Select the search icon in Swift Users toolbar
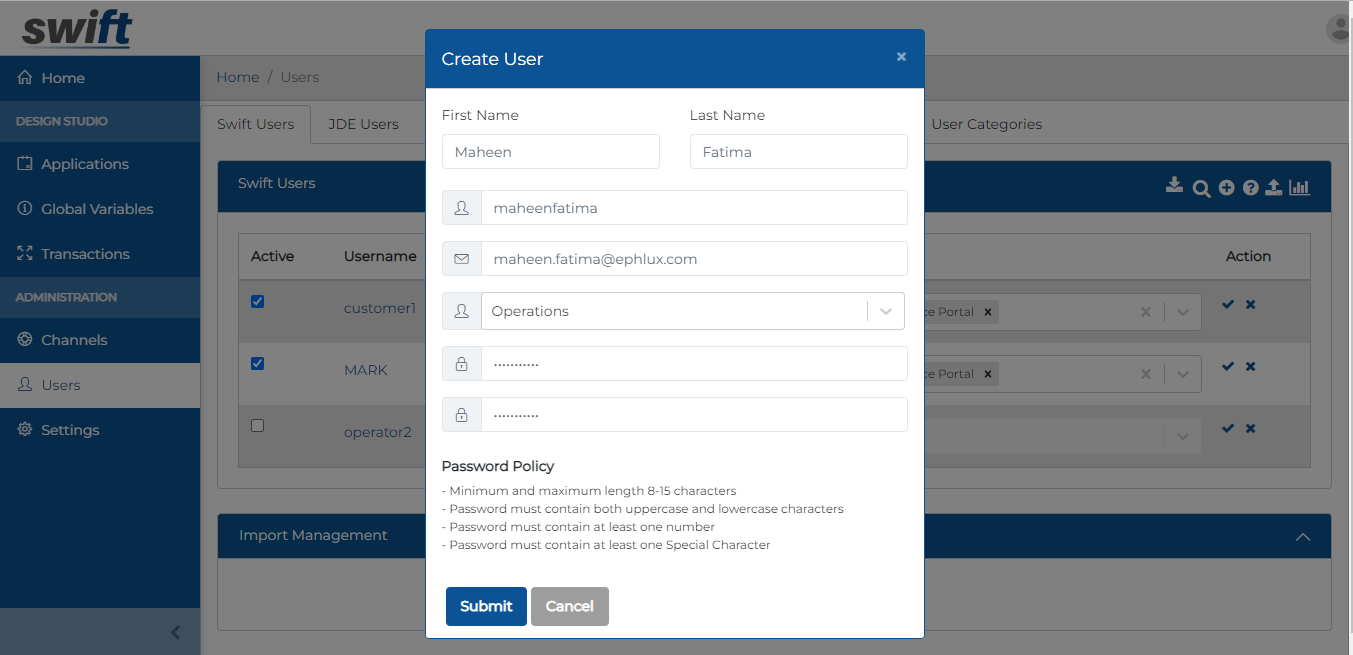The width and height of the screenshot is (1353, 655). [x=1200, y=187]
